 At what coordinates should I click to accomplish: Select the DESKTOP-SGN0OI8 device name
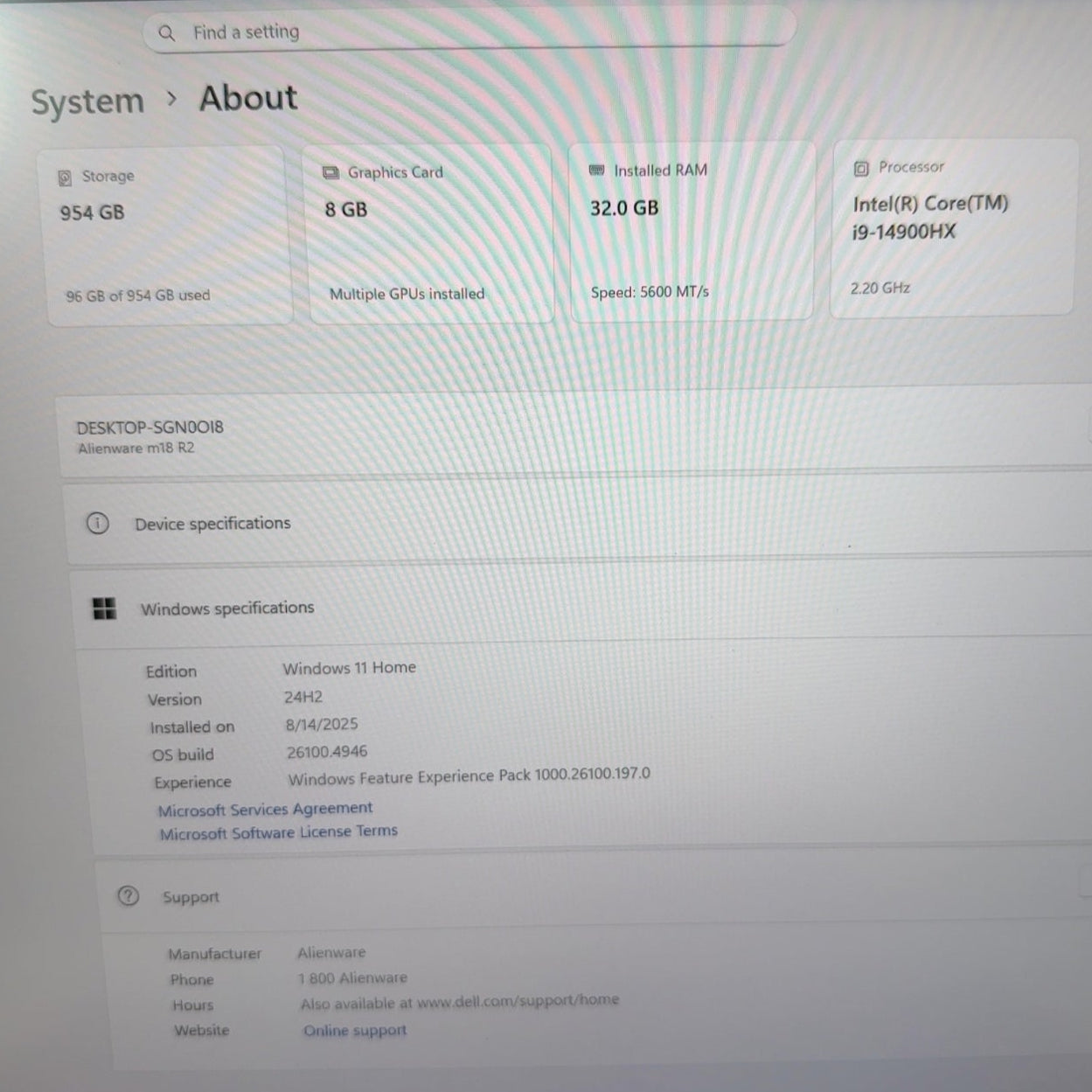[150, 428]
